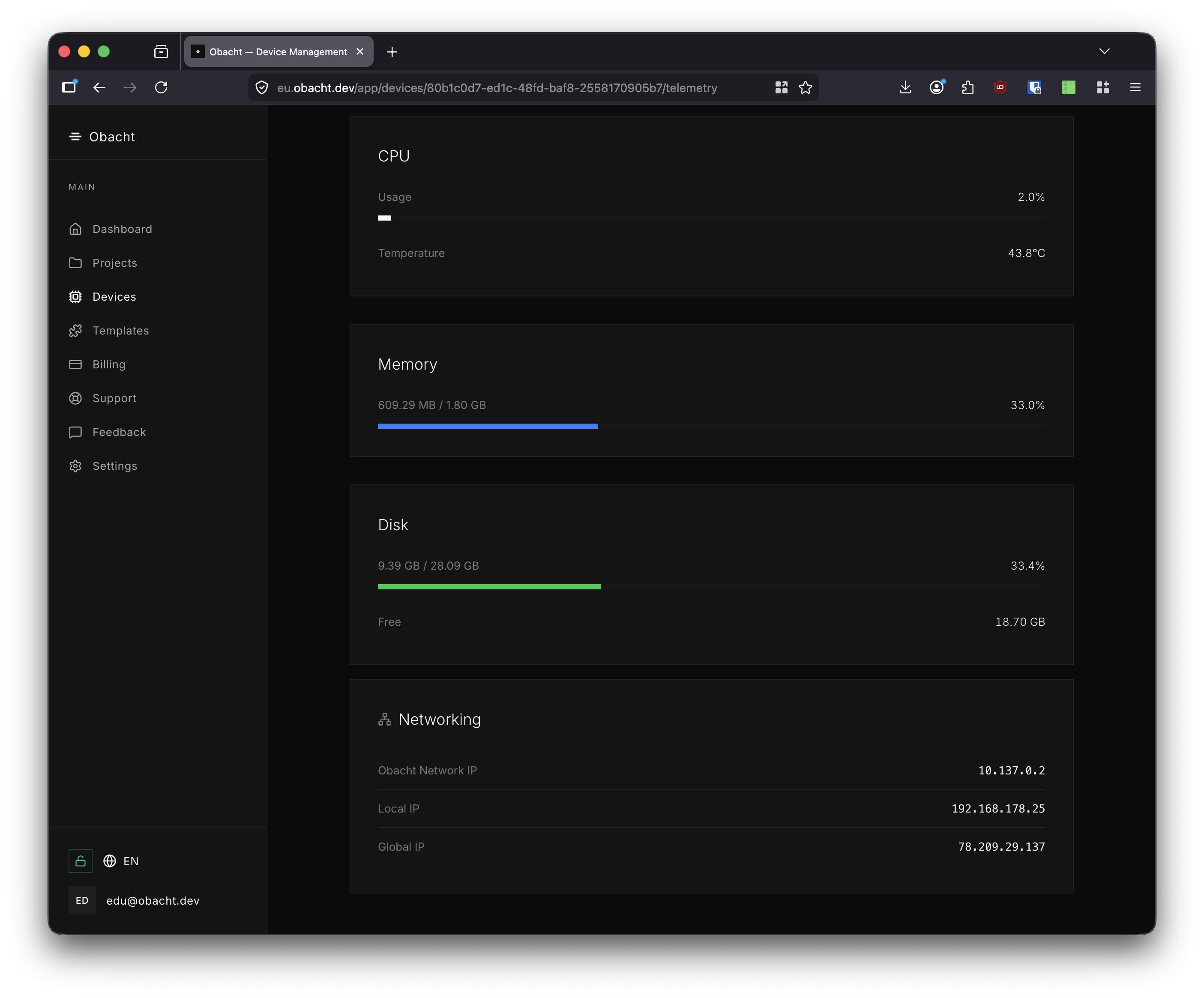Screen dimensions: 1204x998
Task: Click the Feedback speech bubble icon
Action: click(x=75, y=432)
